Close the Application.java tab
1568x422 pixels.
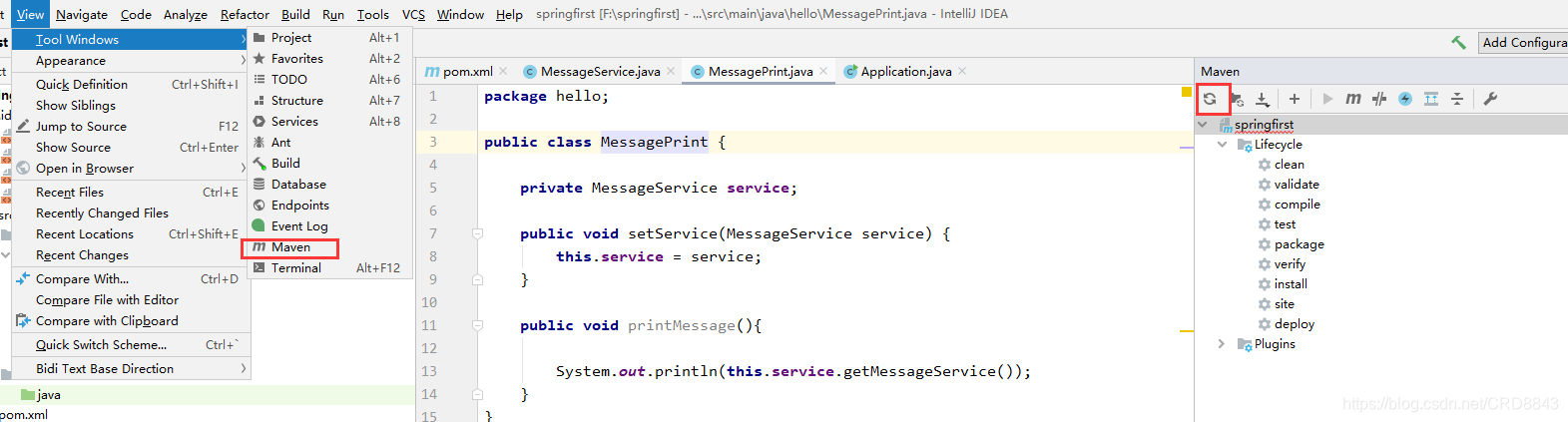[962, 71]
